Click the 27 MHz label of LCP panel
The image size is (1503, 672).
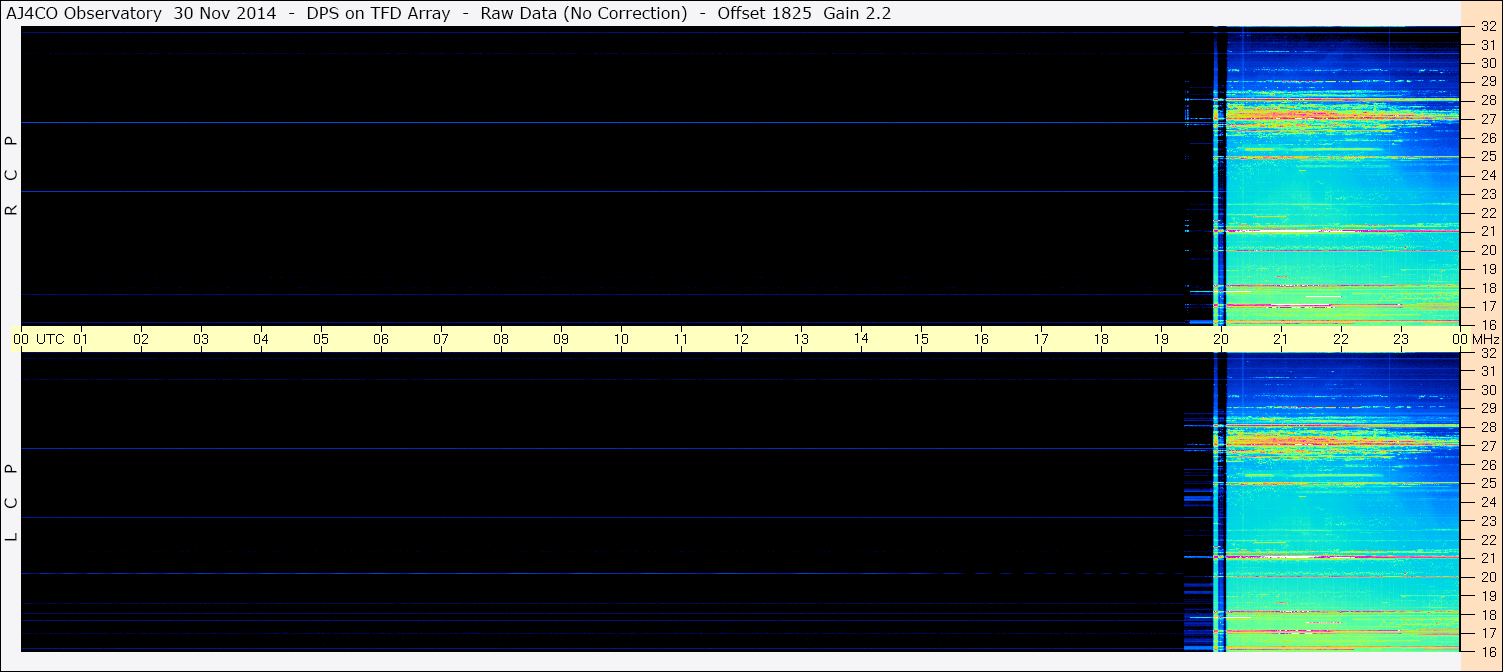1488,446
